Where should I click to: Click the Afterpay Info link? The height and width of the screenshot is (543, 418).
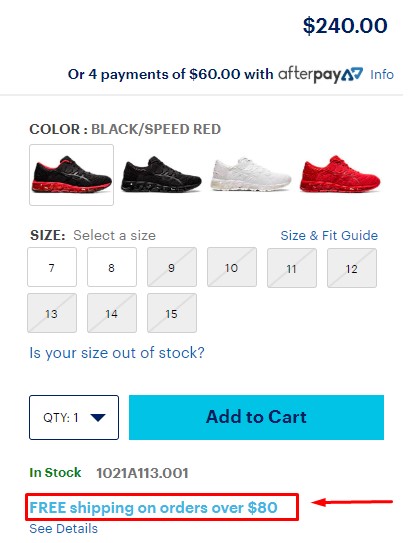tap(382, 74)
